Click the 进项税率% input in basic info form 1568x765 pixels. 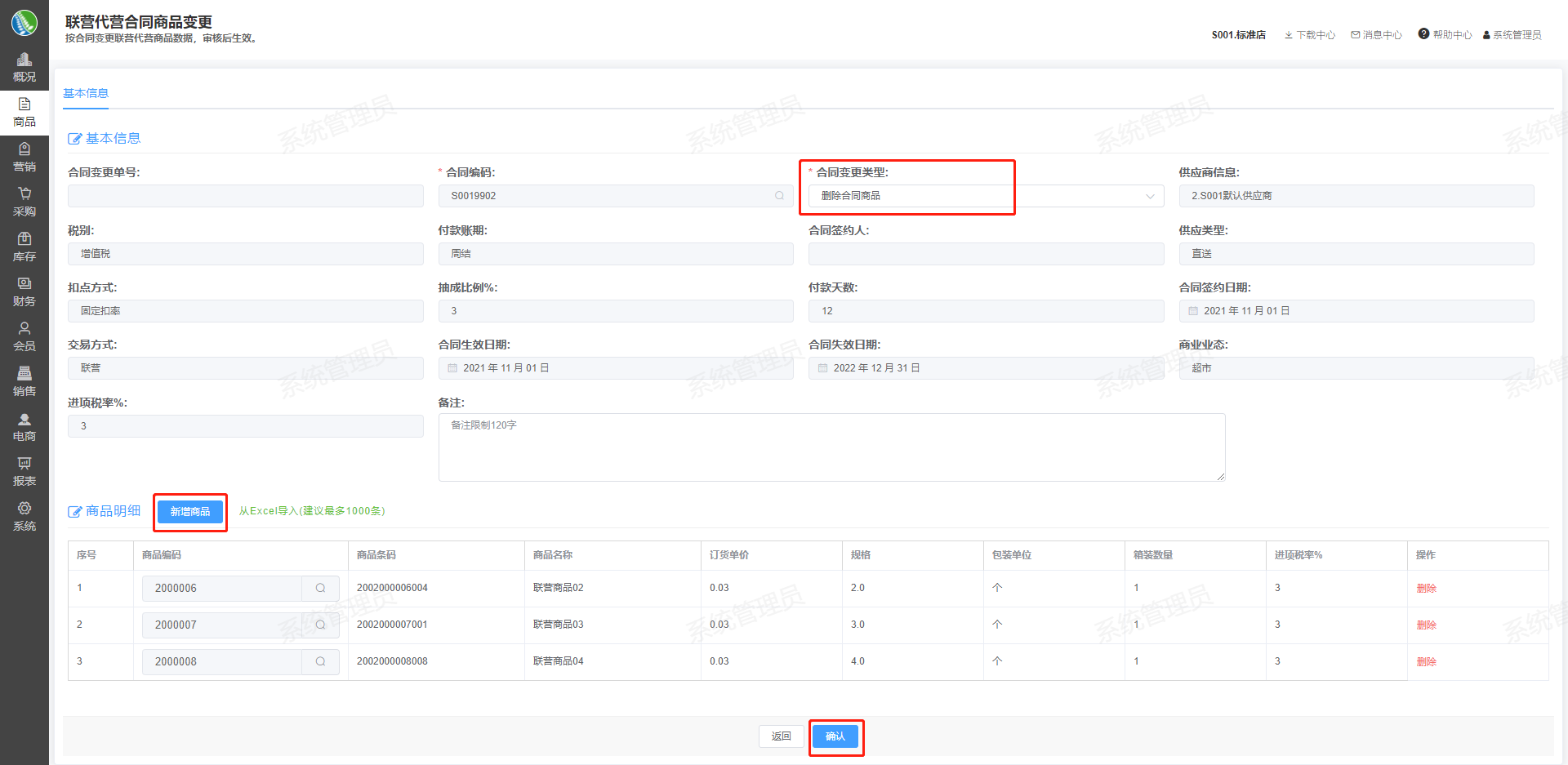point(246,426)
